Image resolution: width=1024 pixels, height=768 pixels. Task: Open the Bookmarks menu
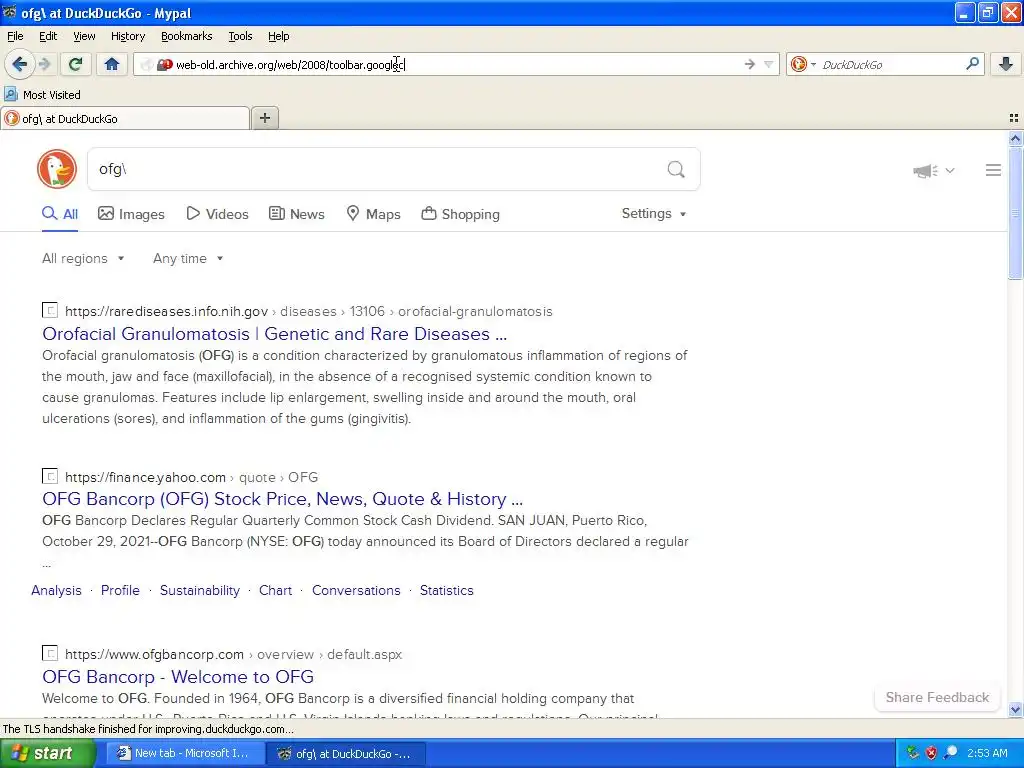pyautogui.click(x=186, y=36)
